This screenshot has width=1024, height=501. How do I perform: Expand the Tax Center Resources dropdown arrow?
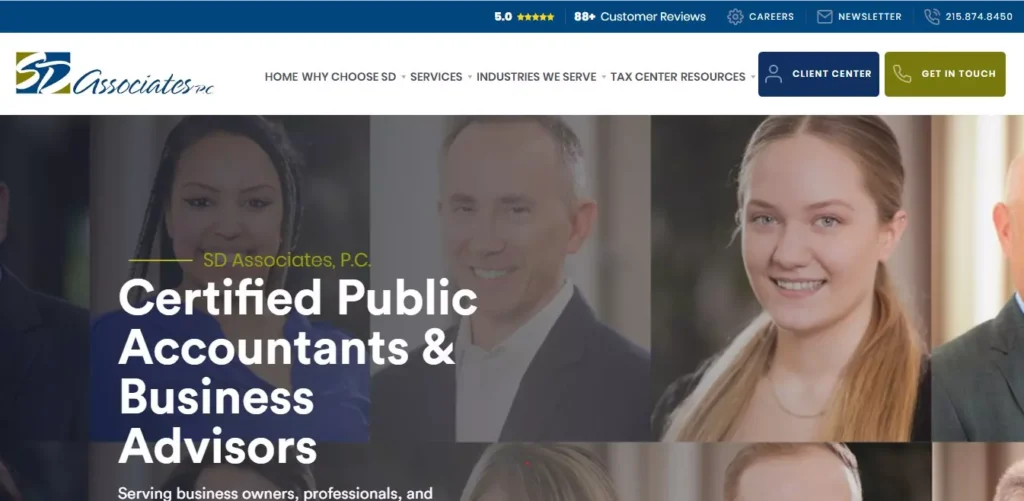click(752, 77)
